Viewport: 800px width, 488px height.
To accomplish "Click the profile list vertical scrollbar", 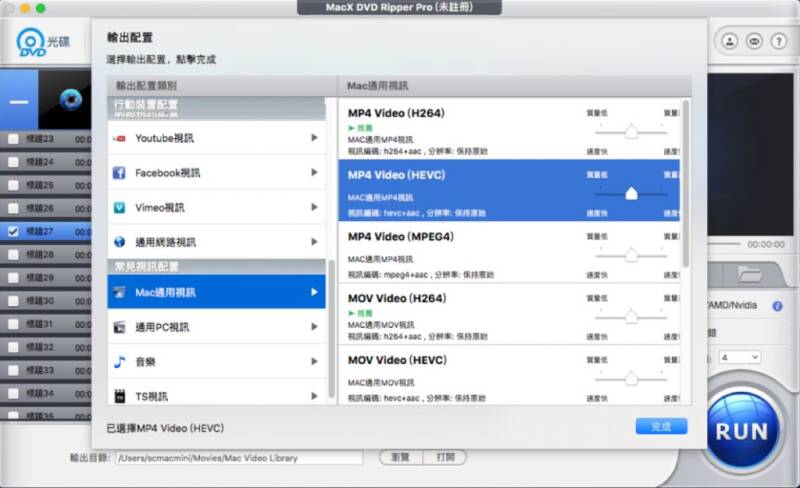I will 686,184.
